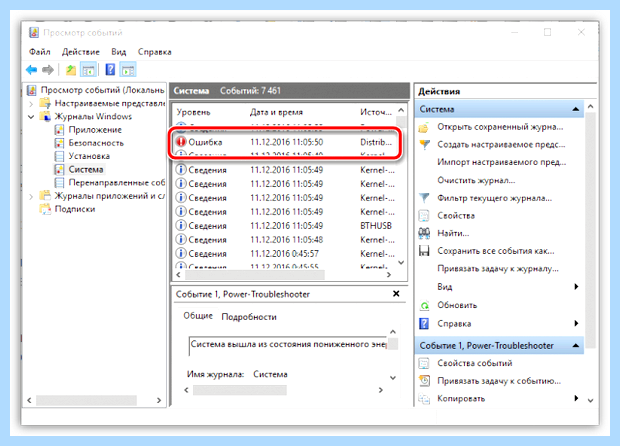
Task: Go back with the blue back arrow
Action: (31, 70)
